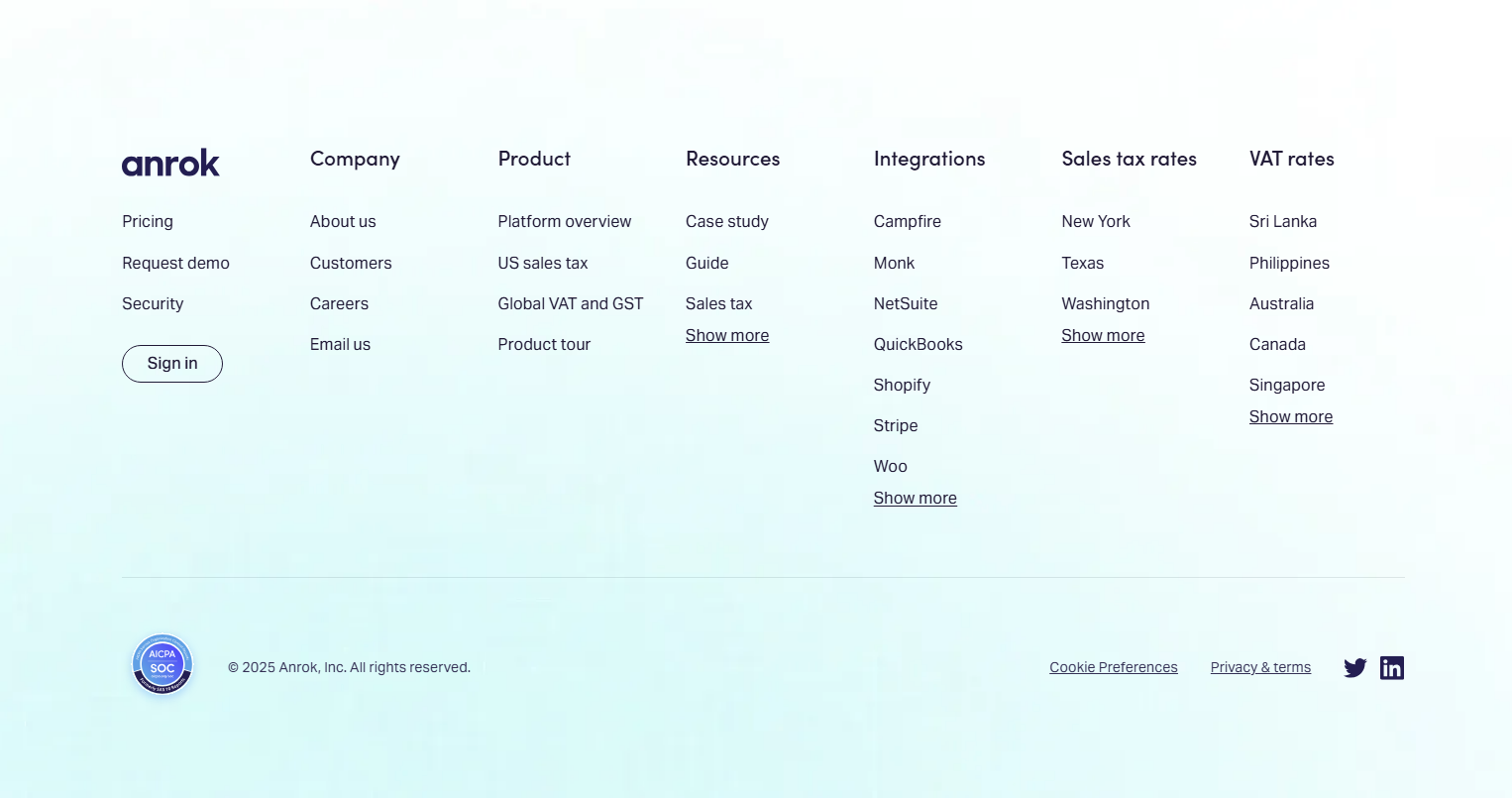
Task: Click the Anrok logo
Action: tap(170, 163)
